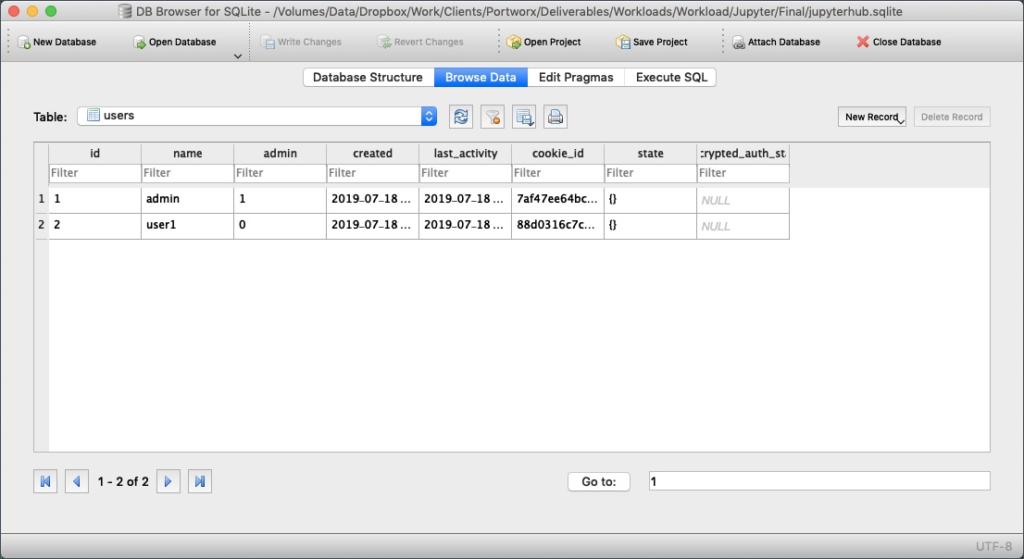Image resolution: width=1024 pixels, height=559 pixels.
Task: Switch to the Edit Pragmas tab
Action: [576, 77]
